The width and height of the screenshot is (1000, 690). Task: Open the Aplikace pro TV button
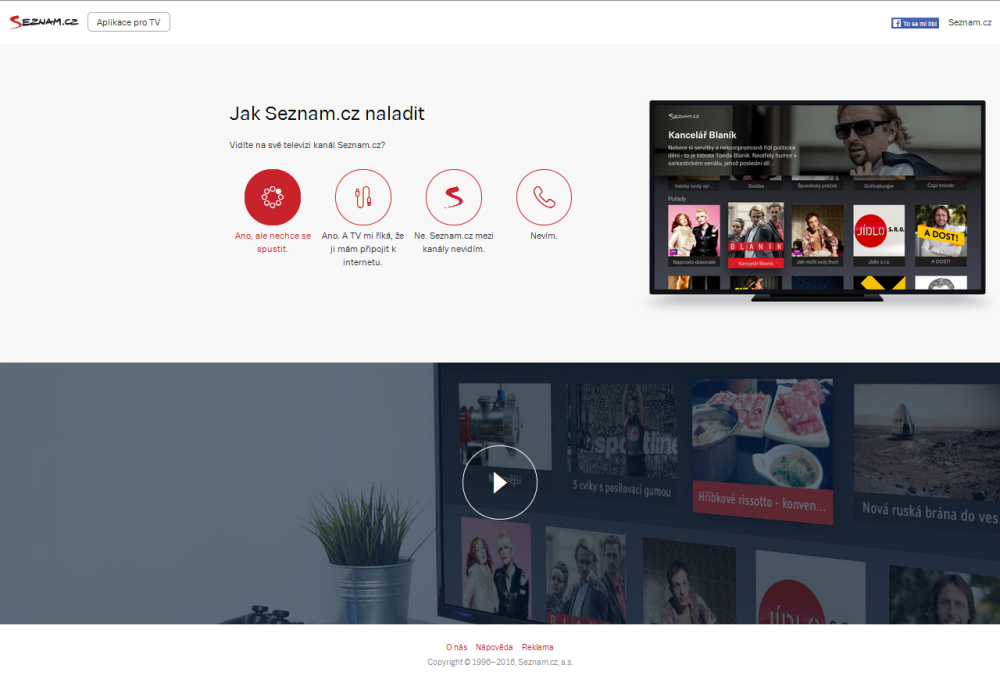pyautogui.click(x=128, y=22)
